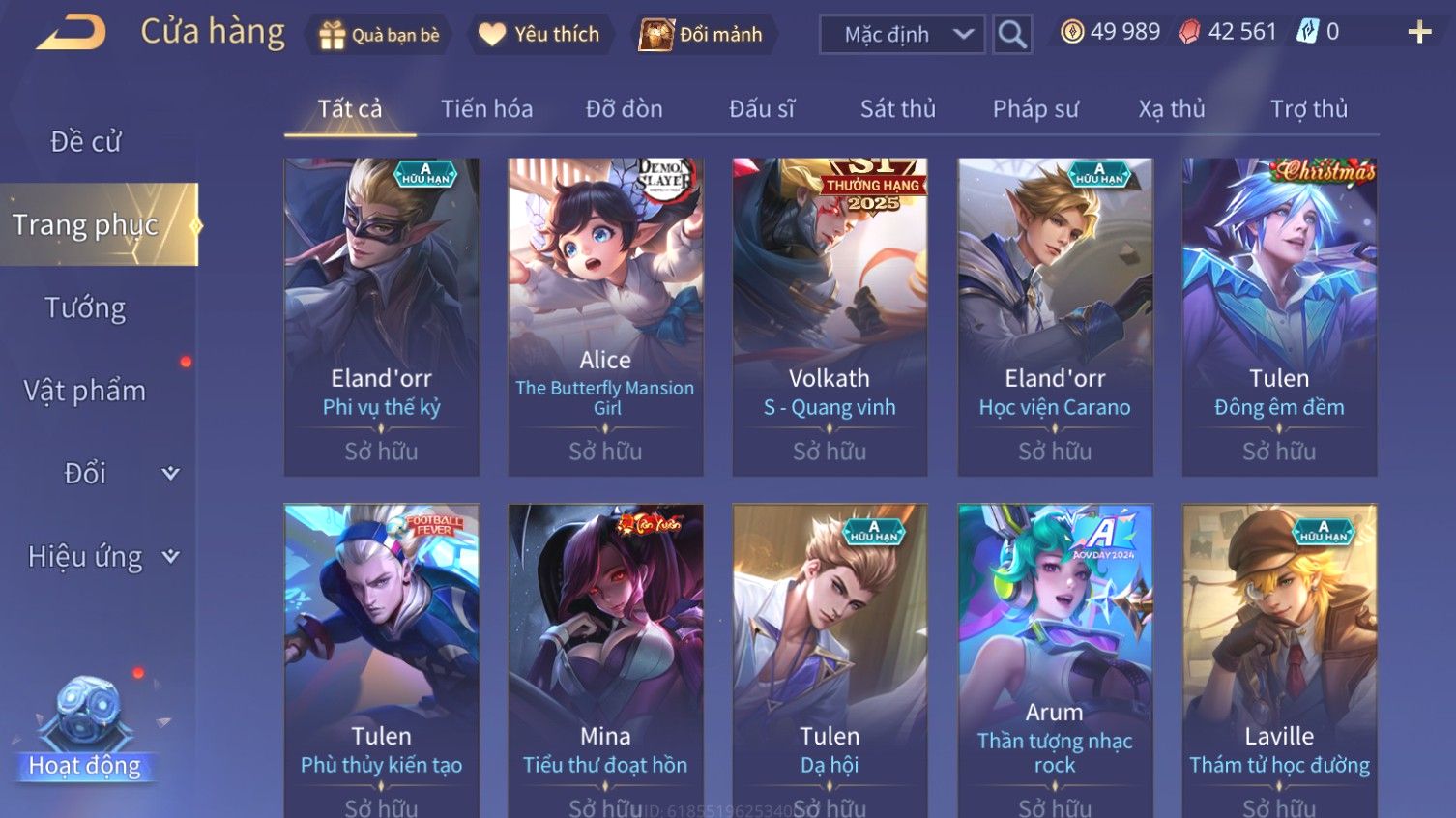Select the Pháp sư tab

1035,109
